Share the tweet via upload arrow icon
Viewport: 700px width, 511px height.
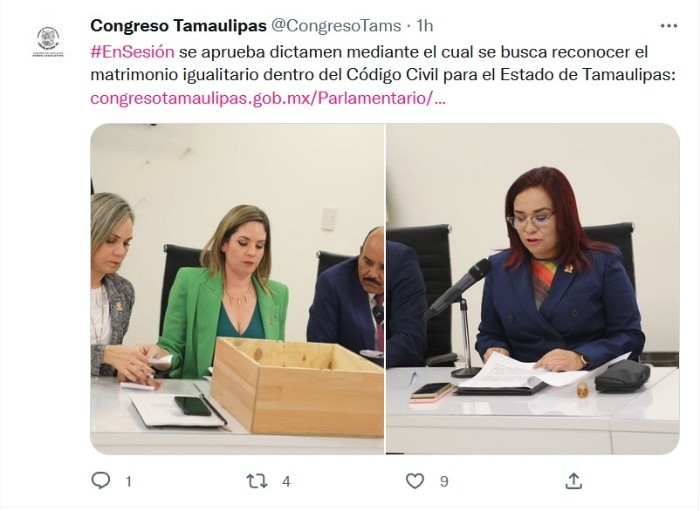574,481
